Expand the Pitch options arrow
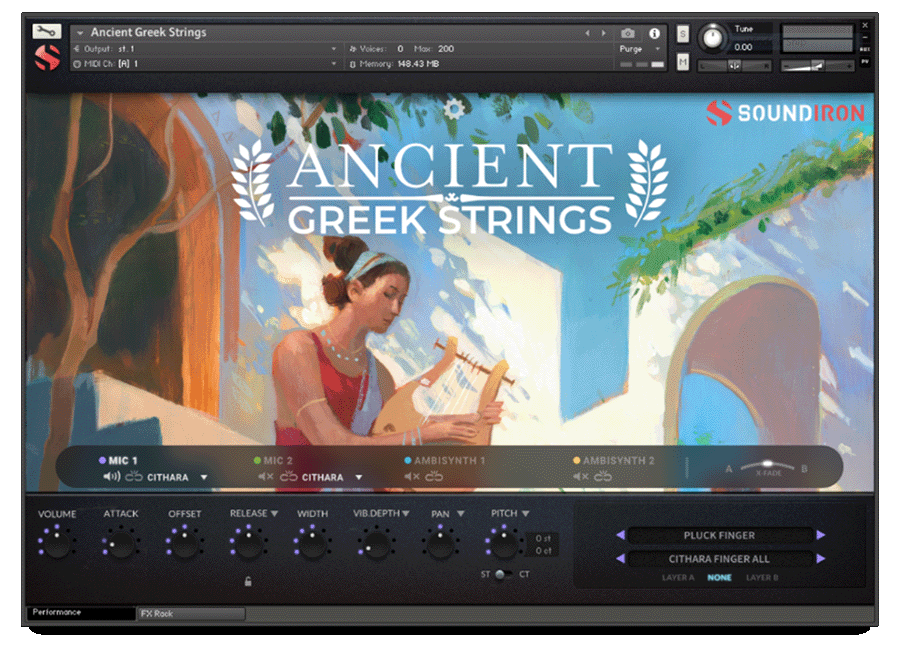The width and height of the screenshot is (900, 665). coord(525,514)
